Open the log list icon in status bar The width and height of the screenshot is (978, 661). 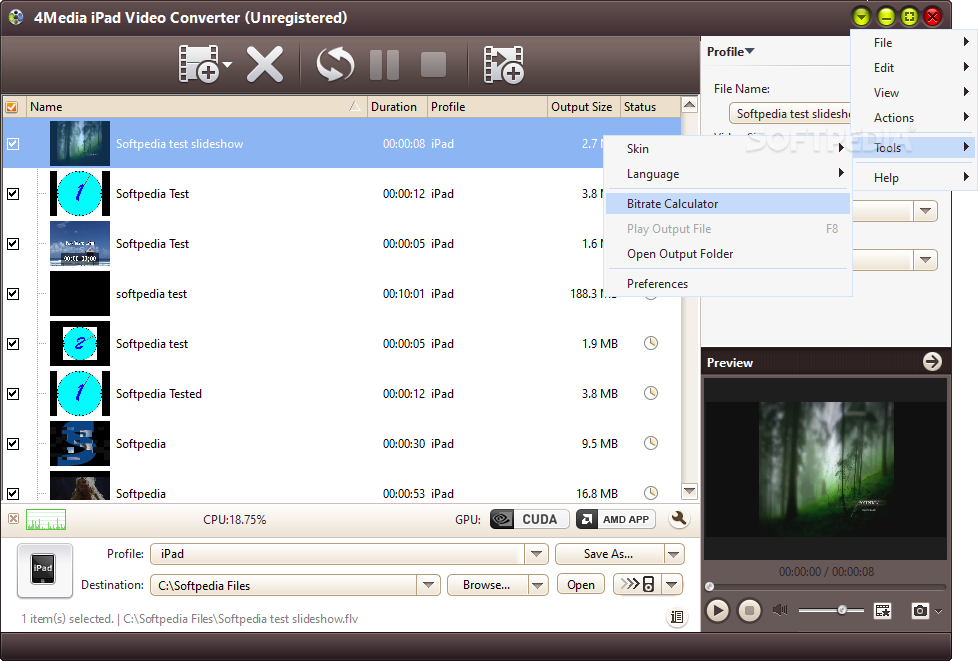click(677, 617)
